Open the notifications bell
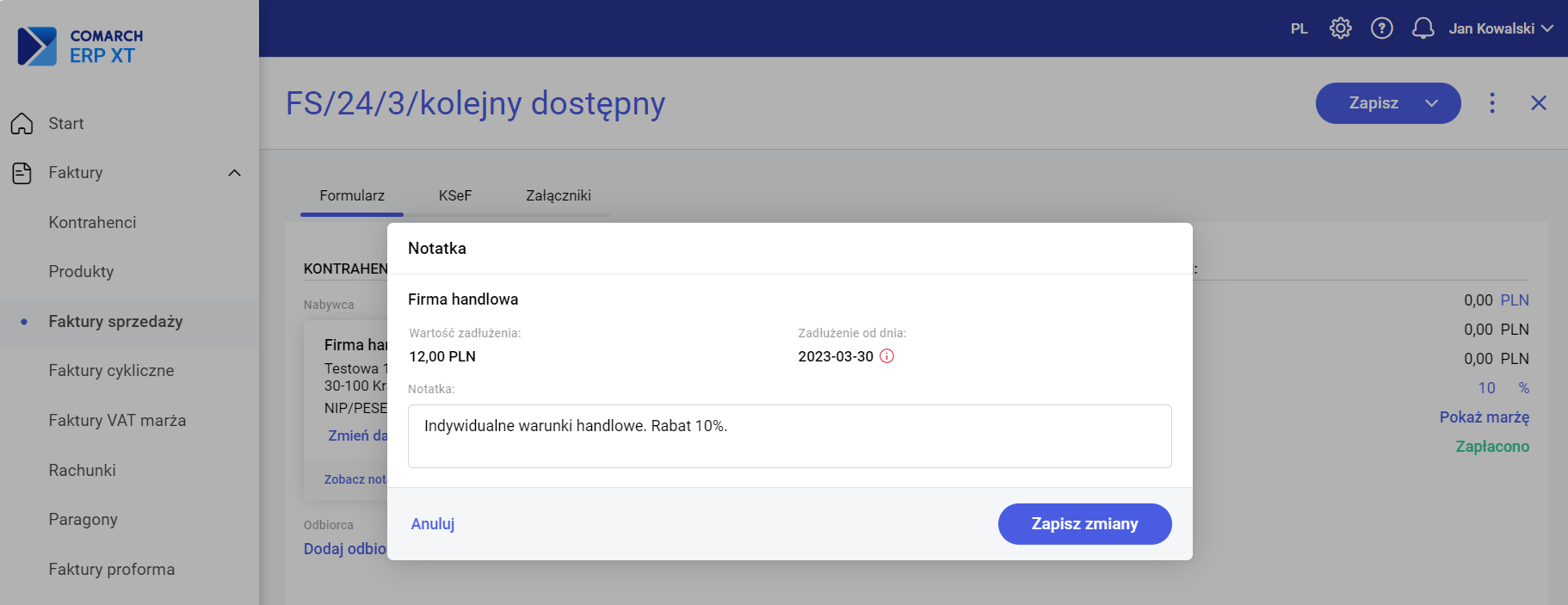The width and height of the screenshot is (1568, 605). [1423, 28]
